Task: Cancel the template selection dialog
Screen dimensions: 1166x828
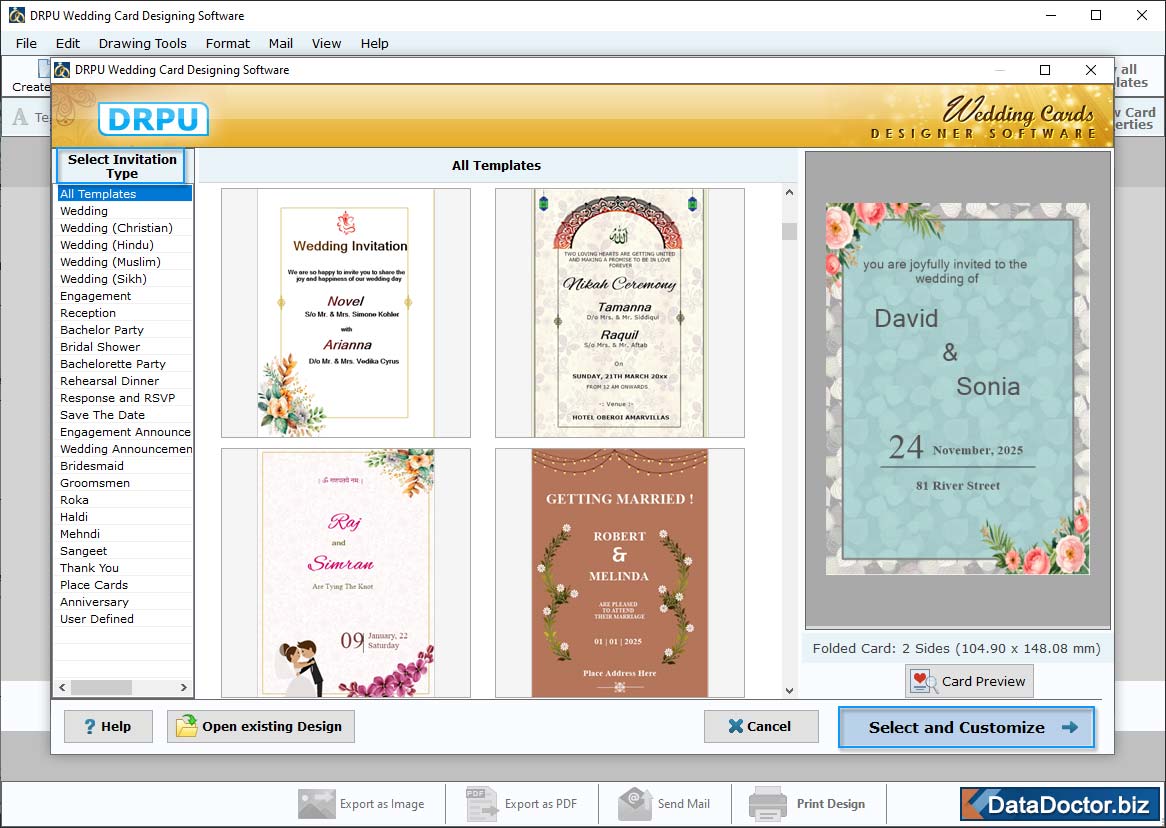Action: [761, 726]
